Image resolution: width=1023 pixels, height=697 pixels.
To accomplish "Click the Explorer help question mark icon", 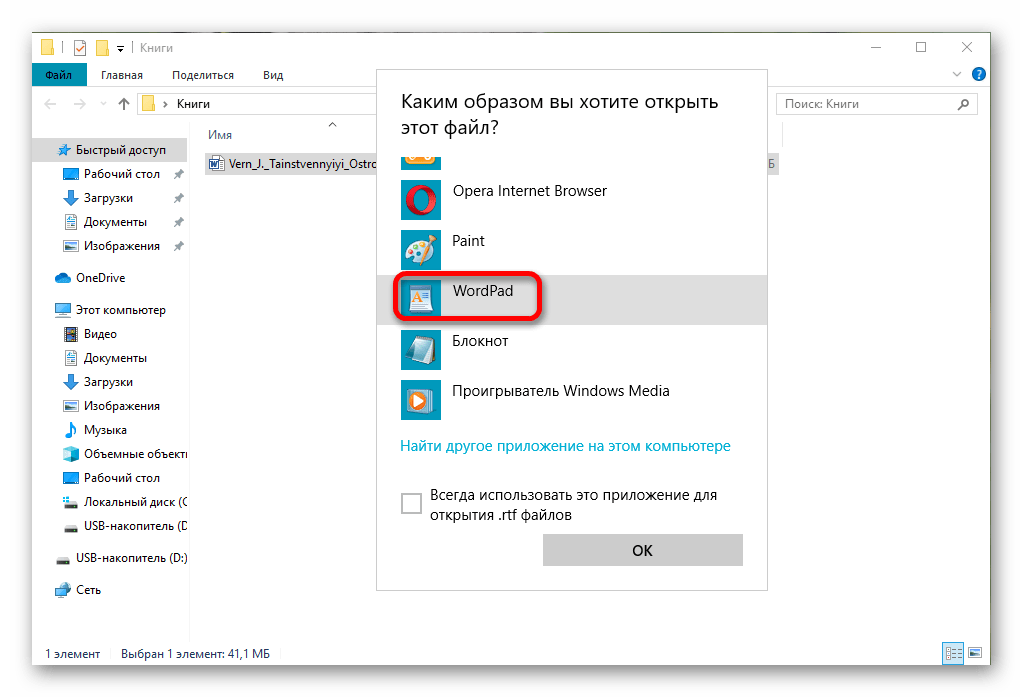I will pos(979,74).
